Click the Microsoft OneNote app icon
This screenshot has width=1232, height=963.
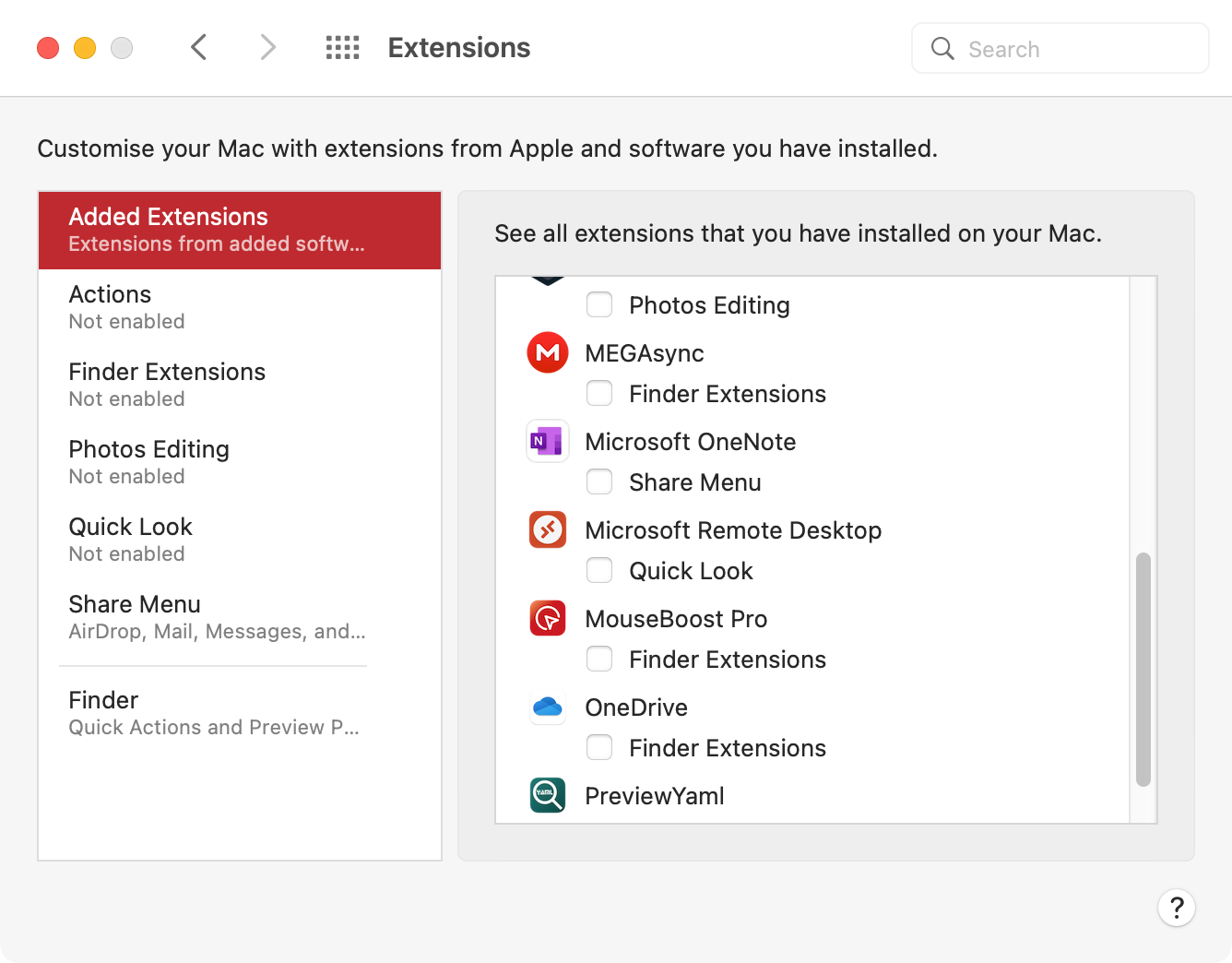click(x=547, y=441)
